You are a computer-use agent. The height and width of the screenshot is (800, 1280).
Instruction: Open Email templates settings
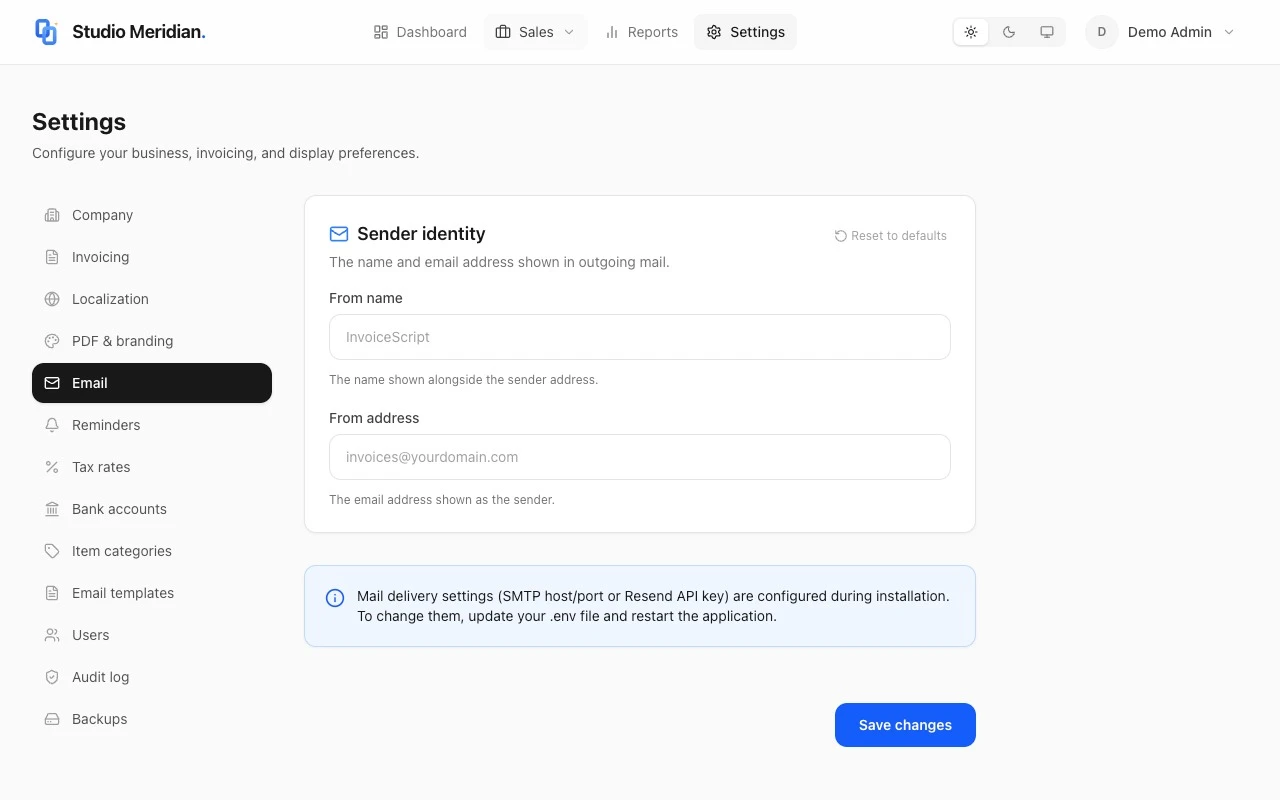(152, 593)
